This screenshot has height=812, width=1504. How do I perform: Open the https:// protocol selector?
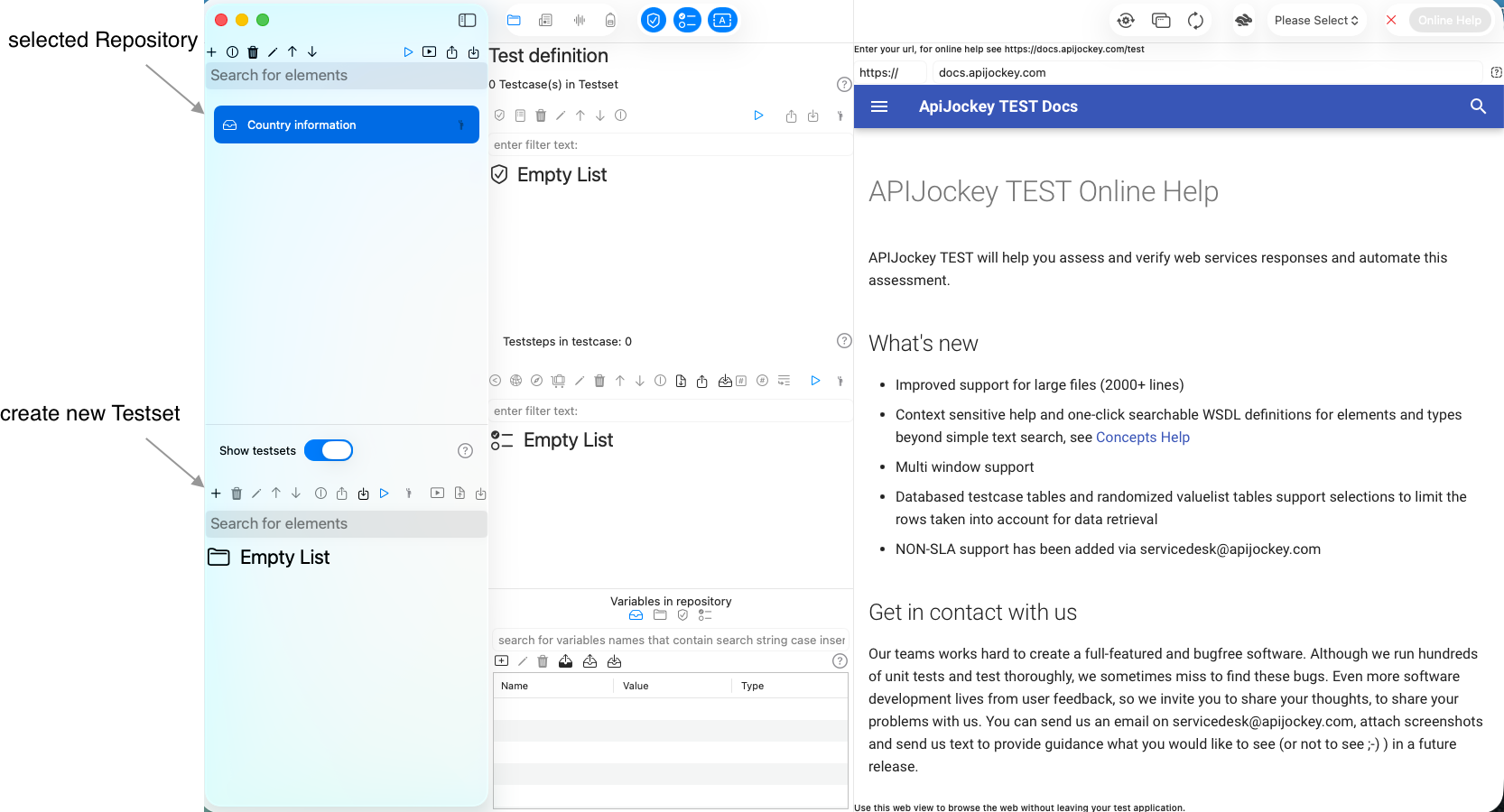point(879,72)
